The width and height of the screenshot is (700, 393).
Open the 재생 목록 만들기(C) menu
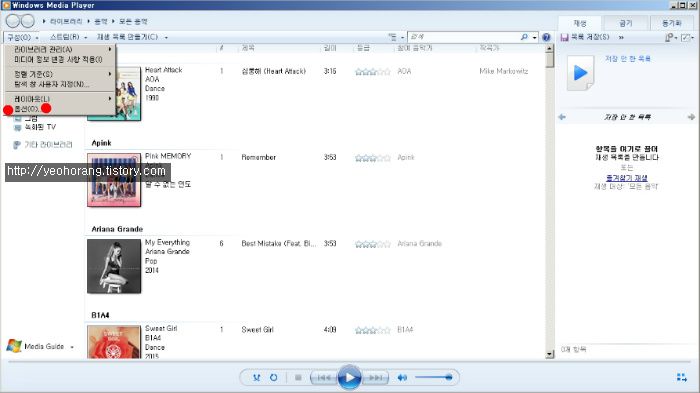(132, 37)
